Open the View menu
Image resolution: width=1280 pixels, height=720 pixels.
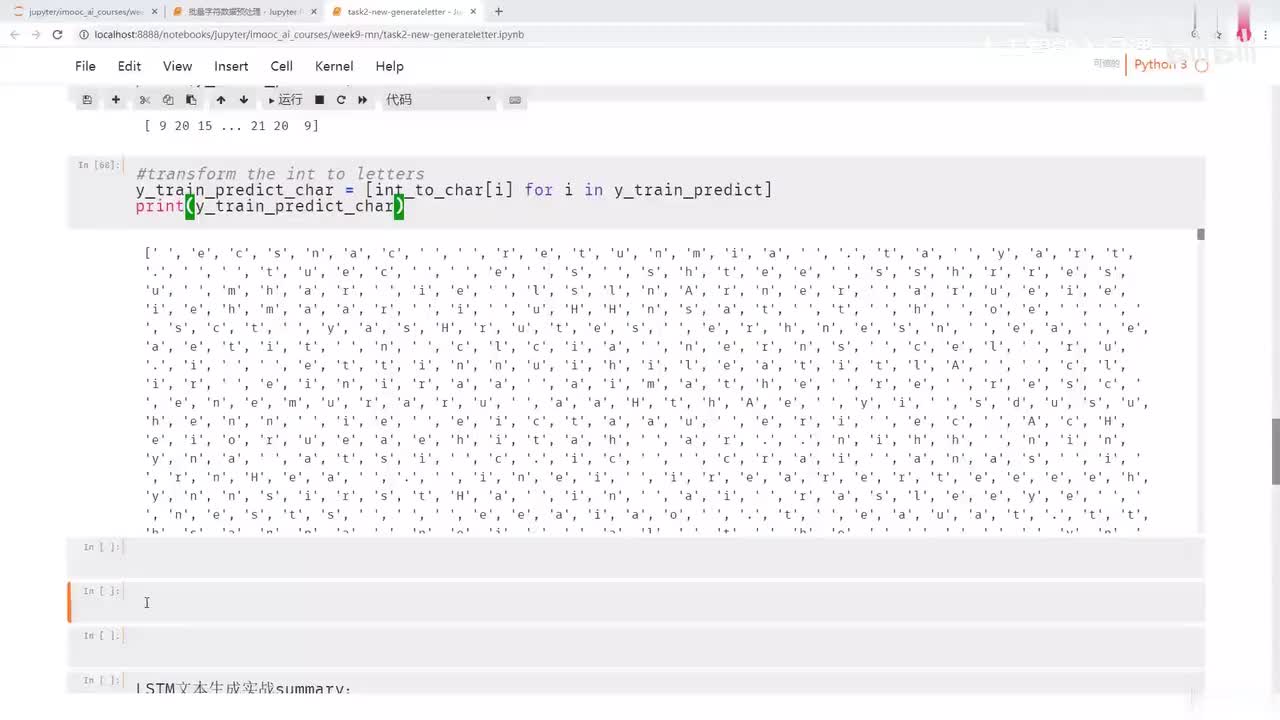[x=177, y=66]
